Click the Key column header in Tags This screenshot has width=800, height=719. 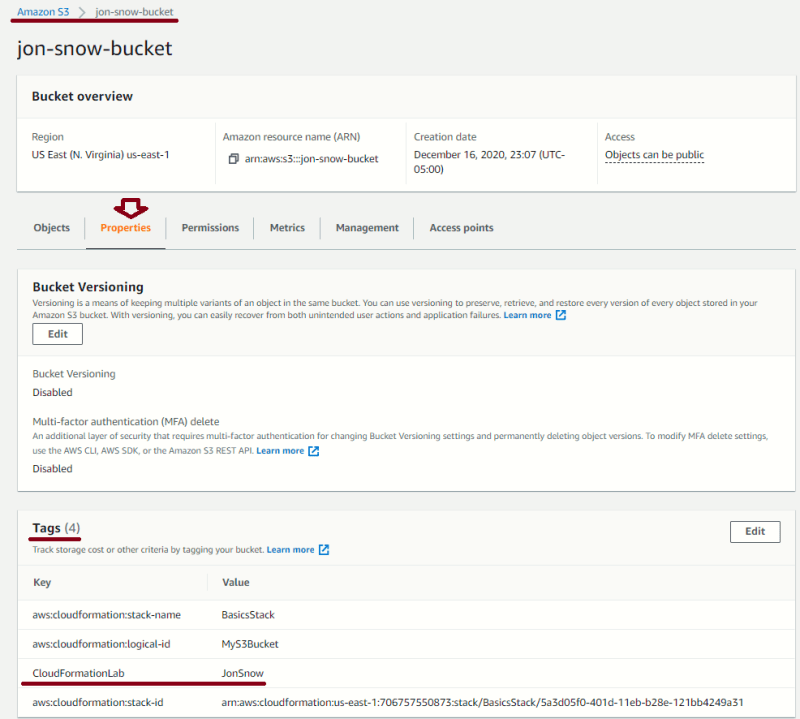pyautogui.click(x=42, y=582)
